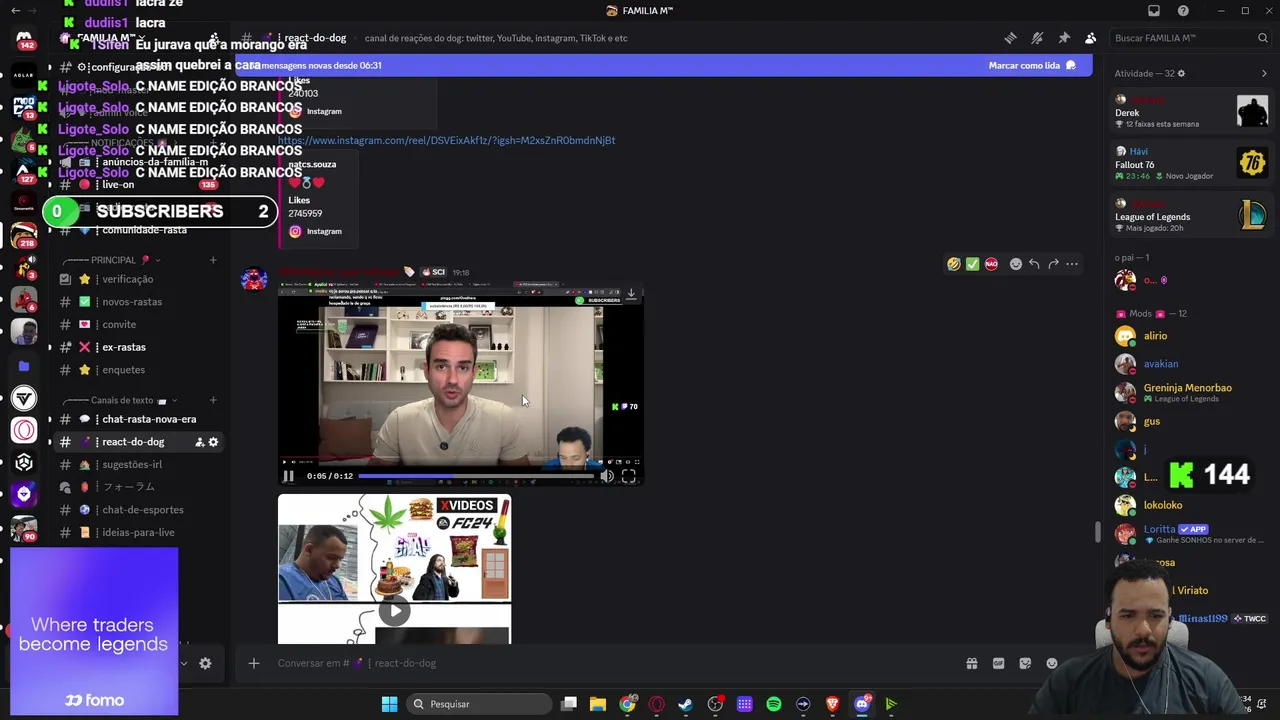Open the Instagram reel link
1280x720 pixels.
click(446, 140)
